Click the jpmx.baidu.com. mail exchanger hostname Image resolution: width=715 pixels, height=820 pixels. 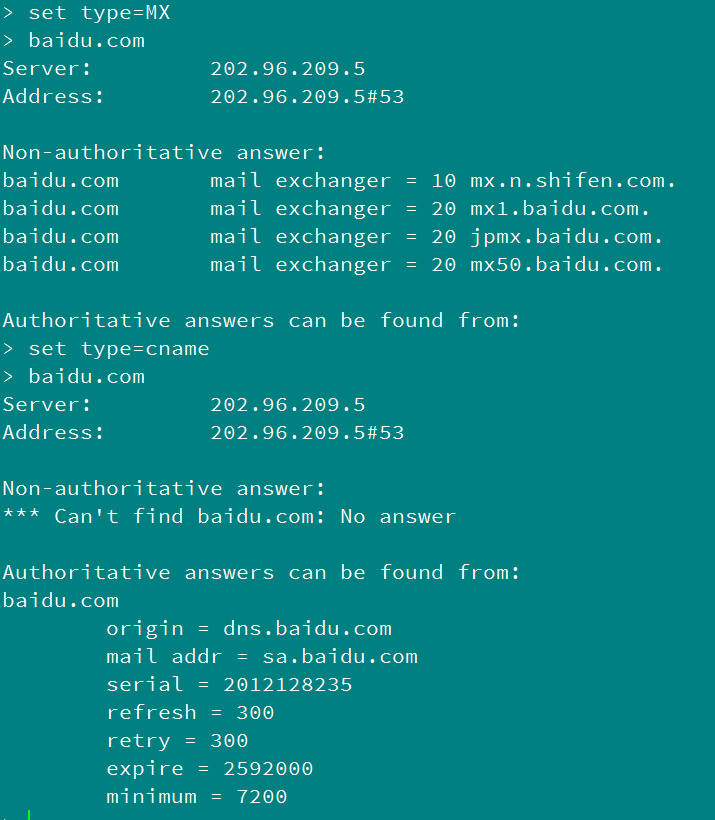567,237
